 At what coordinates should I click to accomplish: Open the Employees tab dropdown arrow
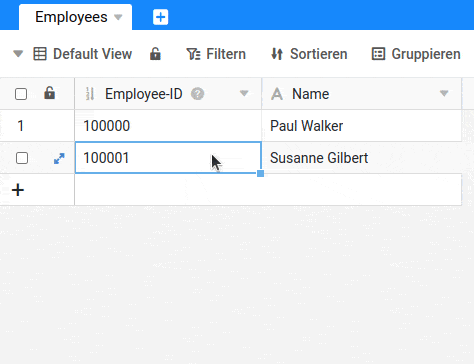click(x=118, y=17)
